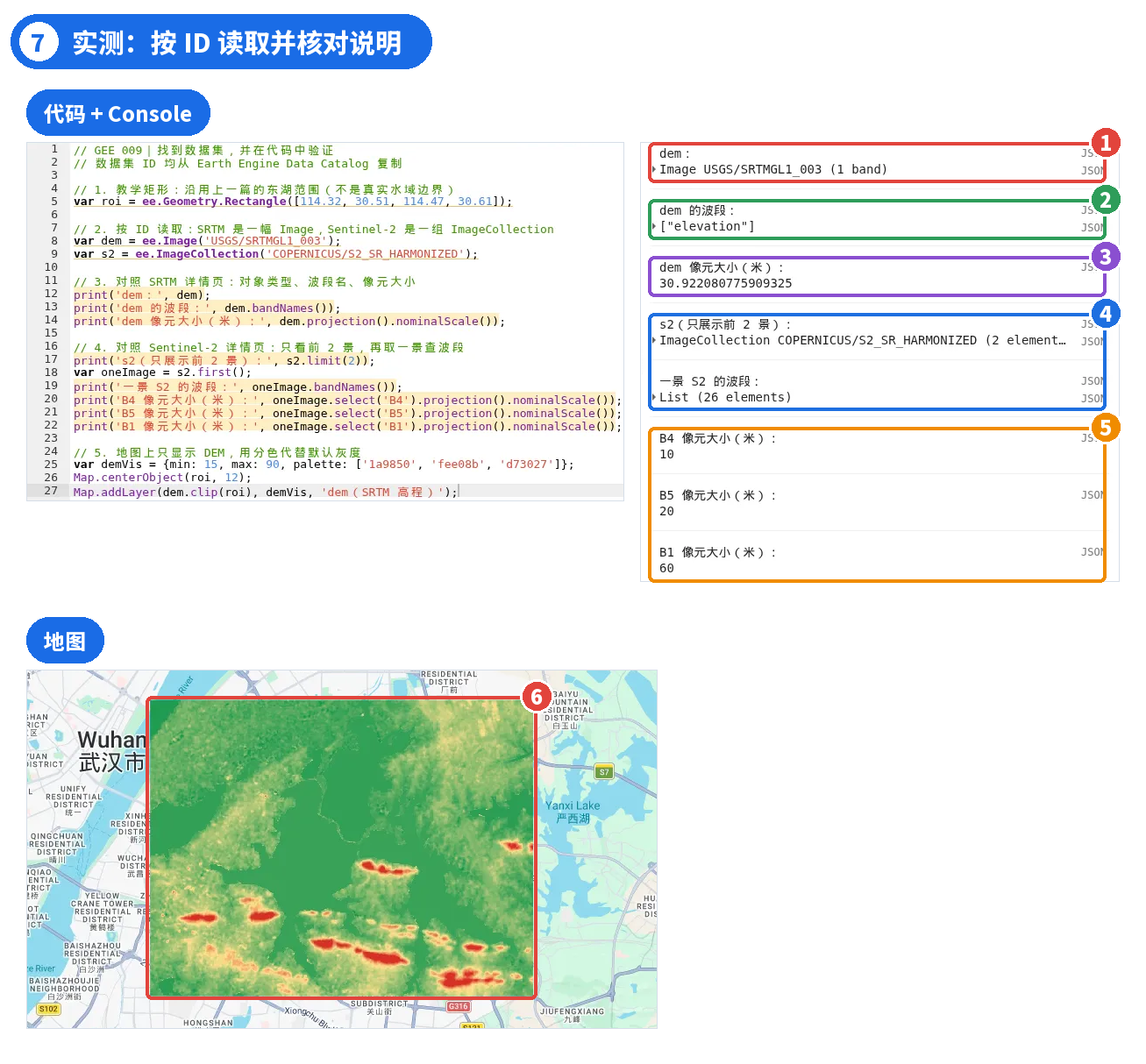Open JSON link on B1 像元大小 row
The image size is (1146, 1064).
1092,552
